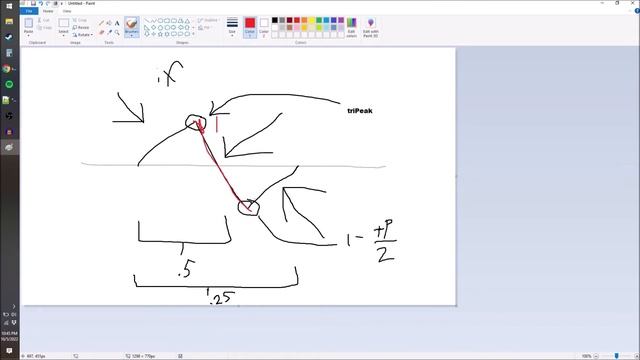Select the Text tool

[117, 23]
